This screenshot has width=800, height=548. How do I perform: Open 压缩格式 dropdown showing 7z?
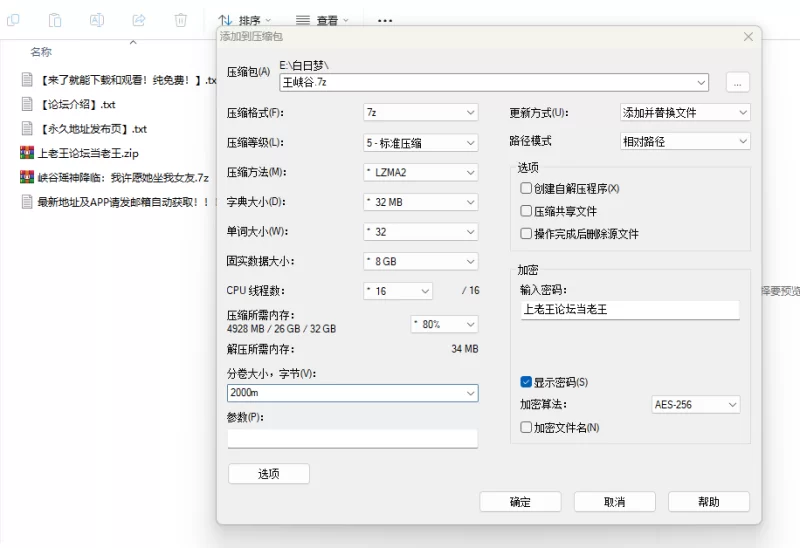[421, 112]
